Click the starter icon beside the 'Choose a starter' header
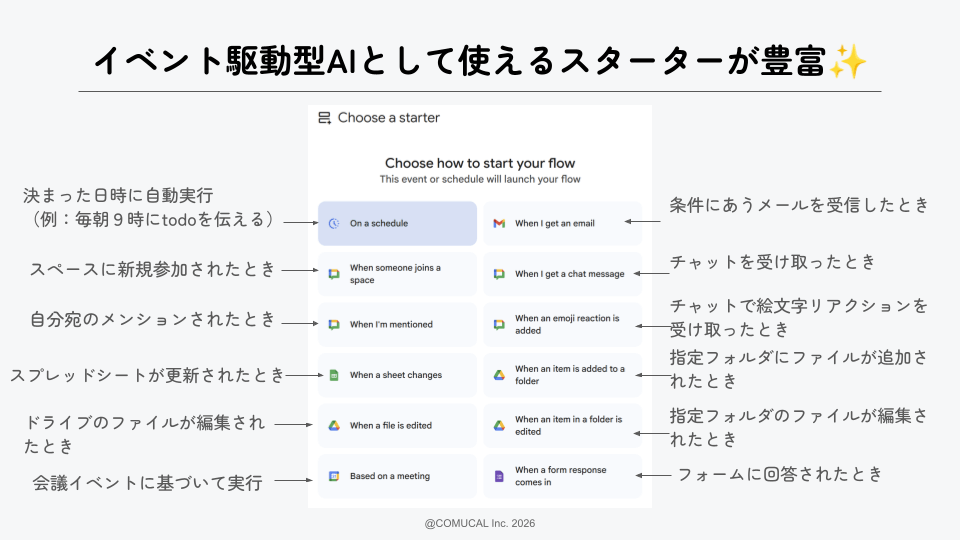 (324, 118)
